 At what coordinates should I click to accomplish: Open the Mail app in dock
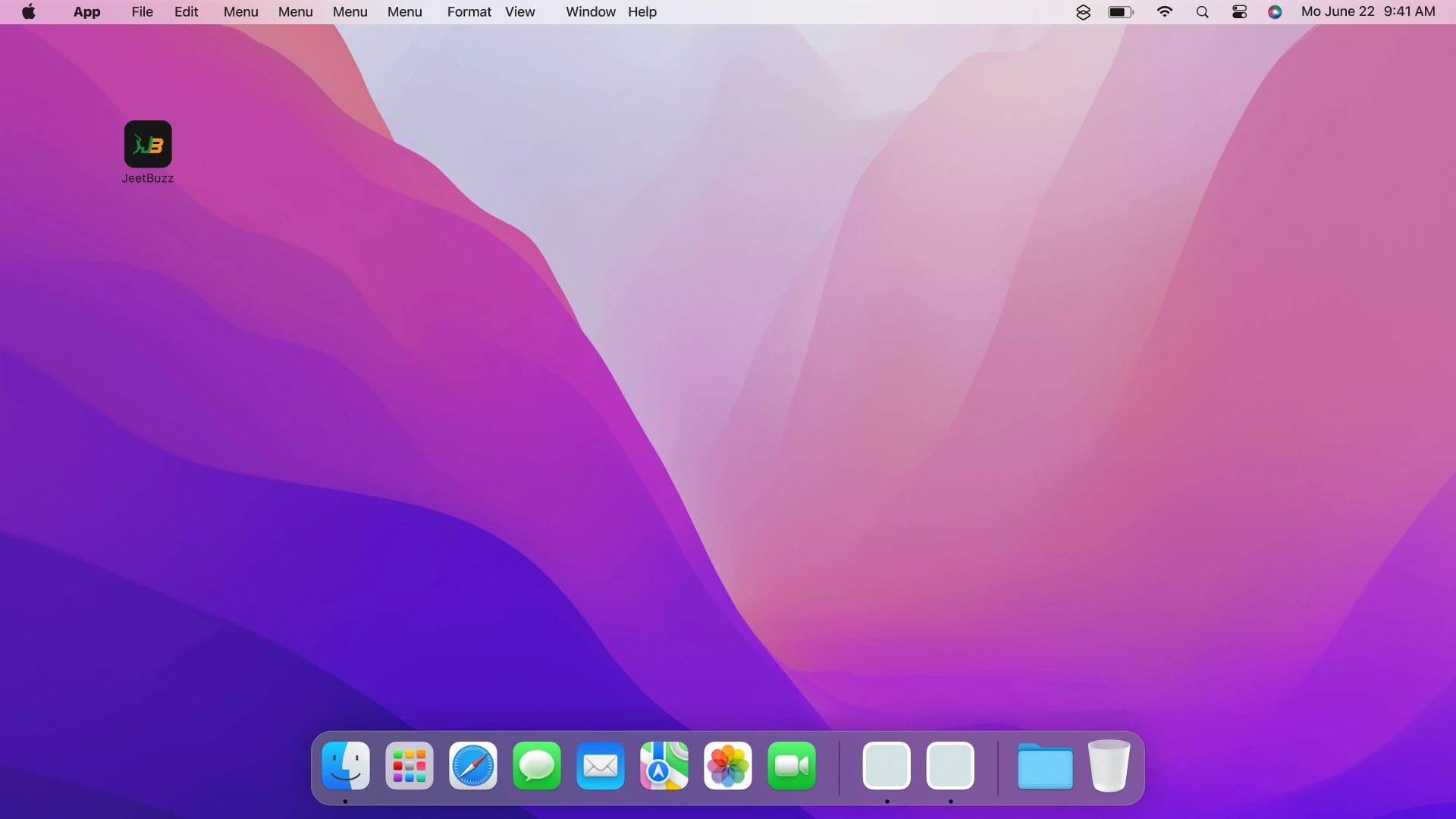coord(601,766)
